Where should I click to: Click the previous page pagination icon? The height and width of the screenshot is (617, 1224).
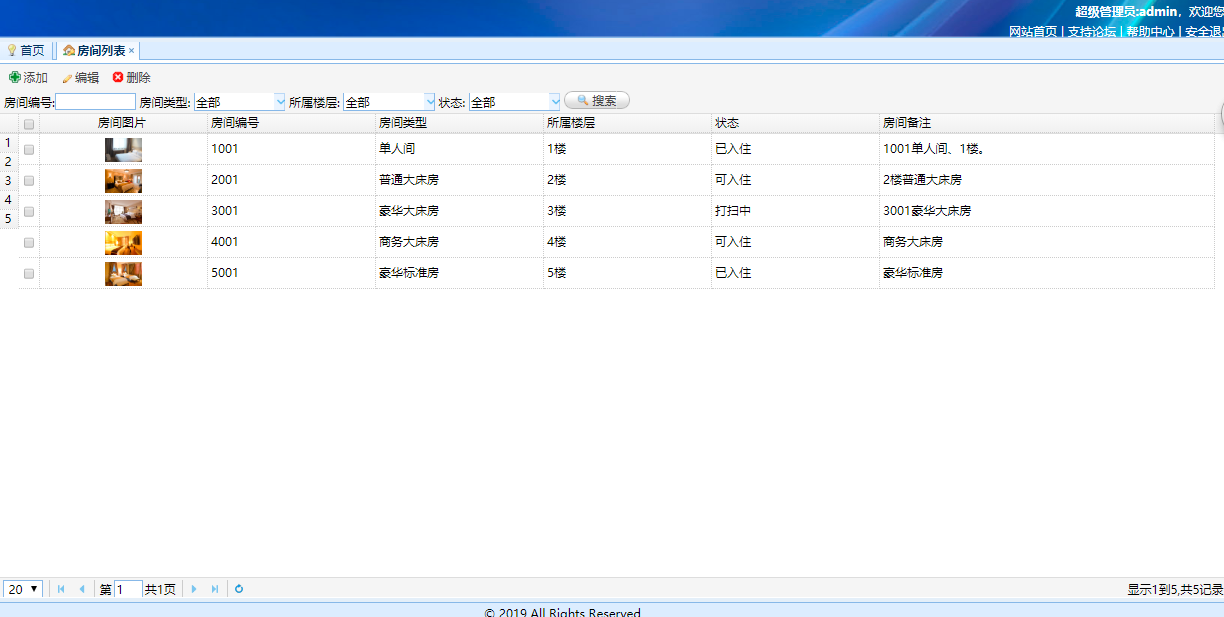tap(82, 589)
